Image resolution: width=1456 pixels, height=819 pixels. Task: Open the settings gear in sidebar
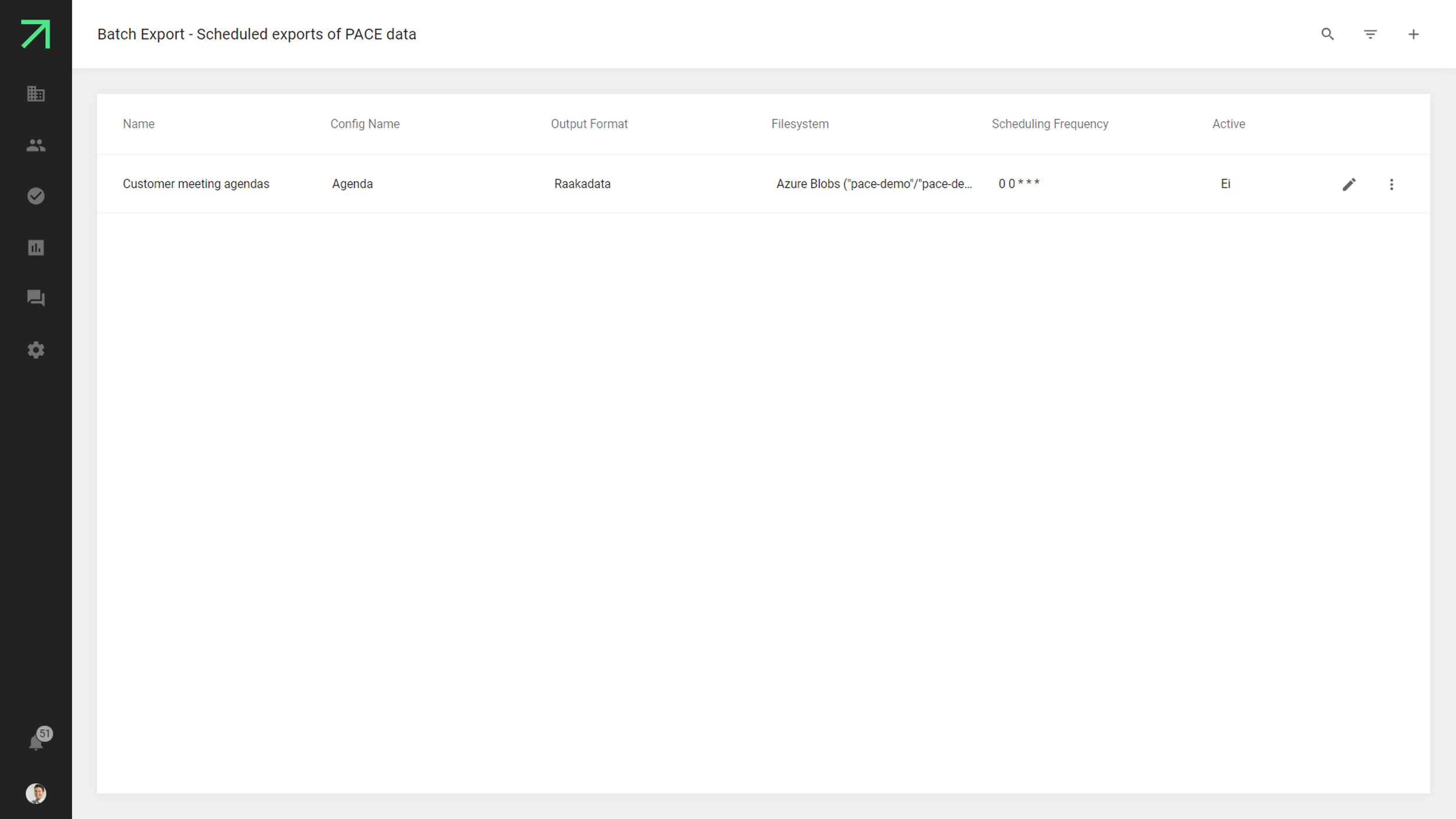(x=36, y=350)
